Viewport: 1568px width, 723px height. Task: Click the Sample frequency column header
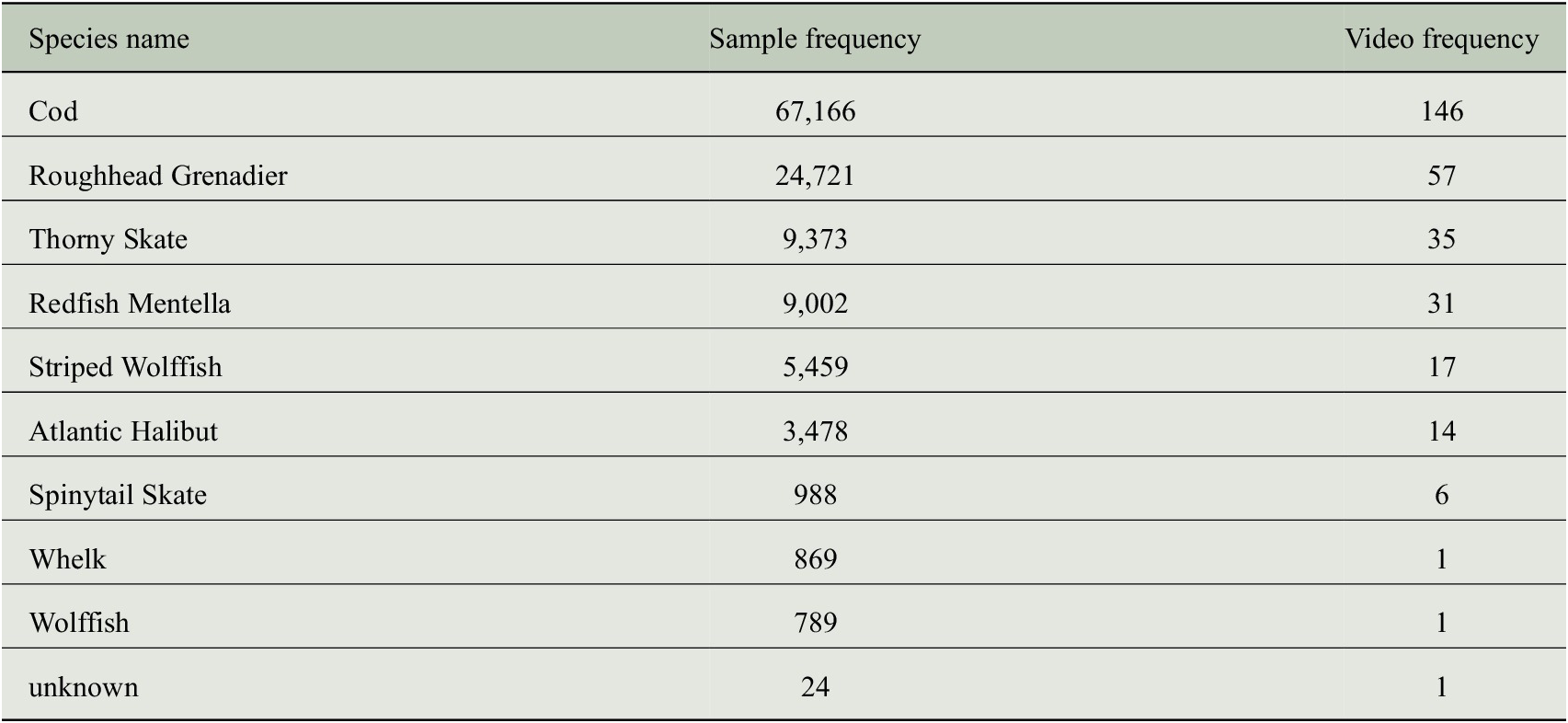coord(815,39)
